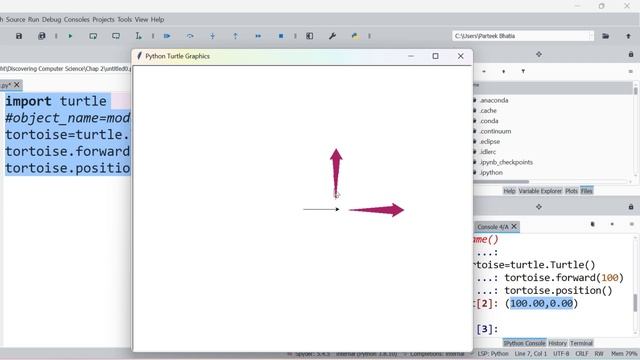Image resolution: width=640 pixels, height=360 pixels.
Task: Click the move handle of the console pane
Action: click(539, 207)
